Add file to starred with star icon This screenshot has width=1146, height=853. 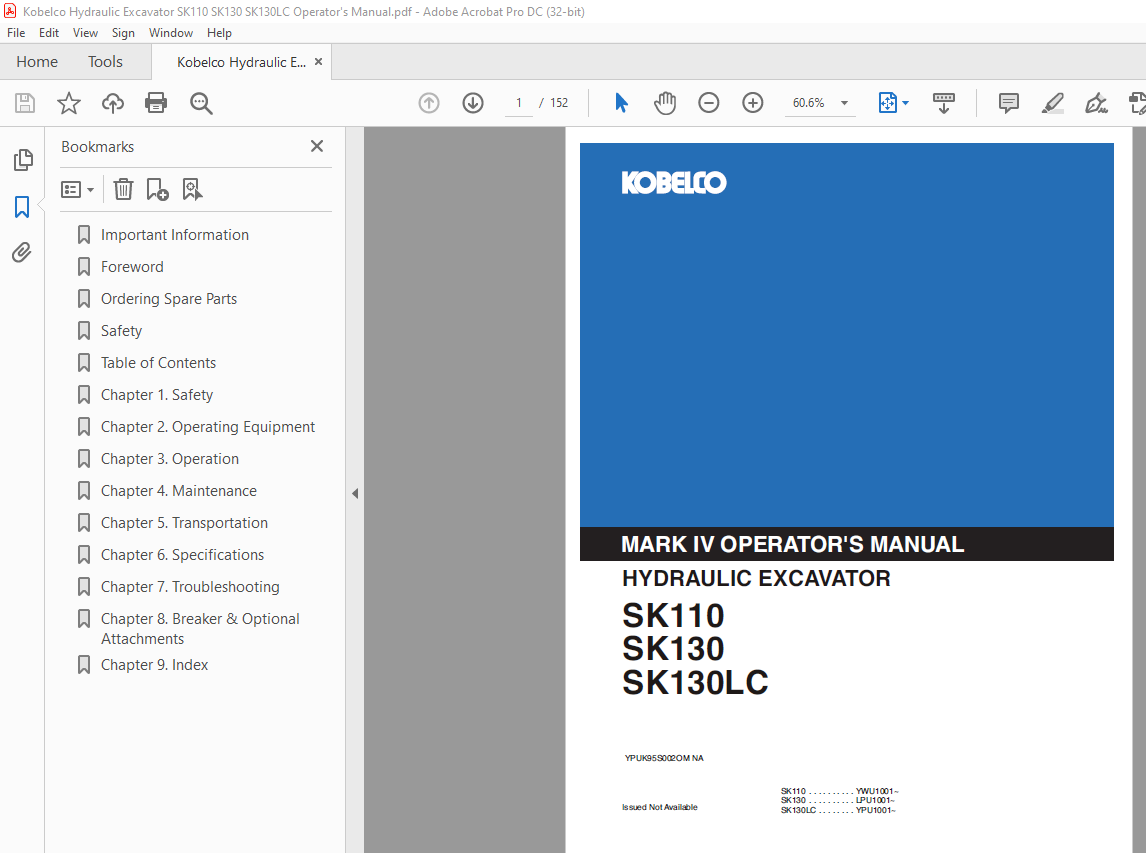69,103
